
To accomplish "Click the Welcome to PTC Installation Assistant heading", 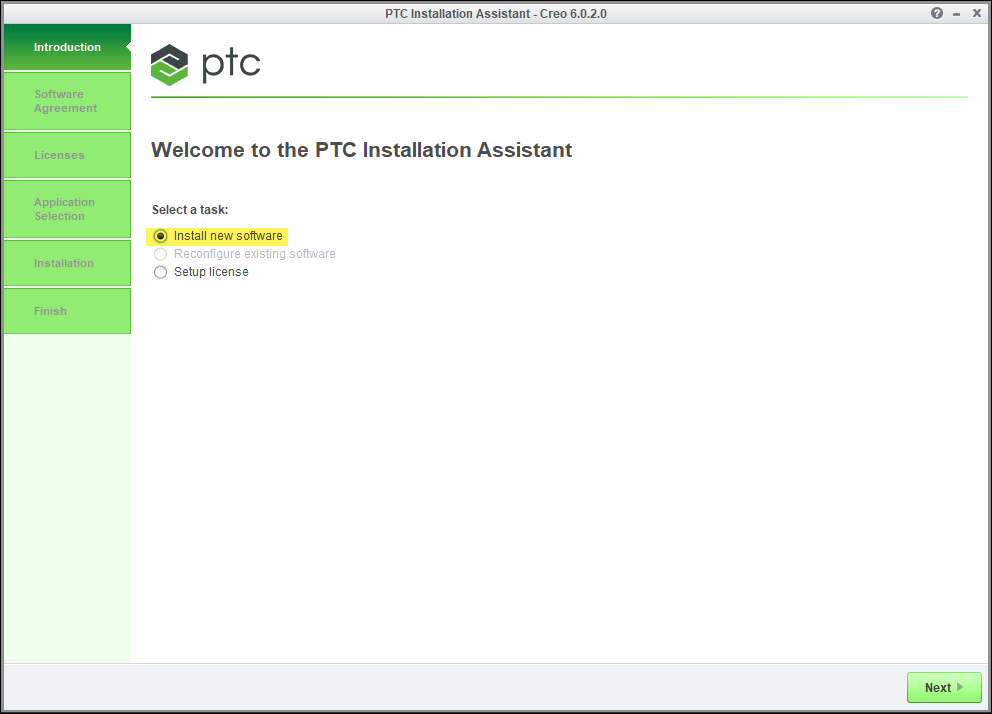I will [361, 150].
